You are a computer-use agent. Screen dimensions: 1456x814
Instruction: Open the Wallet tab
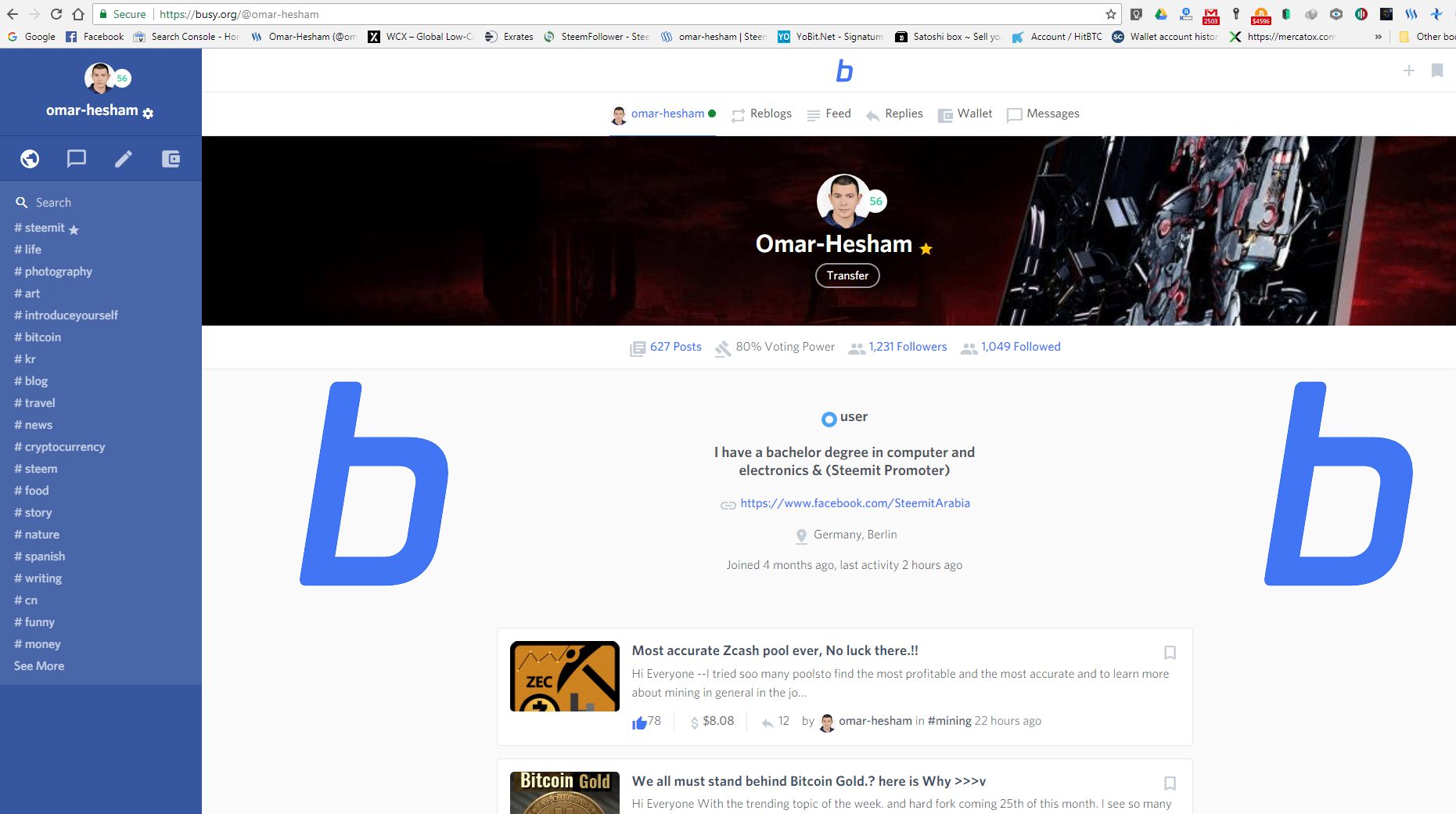pyautogui.click(x=965, y=114)
